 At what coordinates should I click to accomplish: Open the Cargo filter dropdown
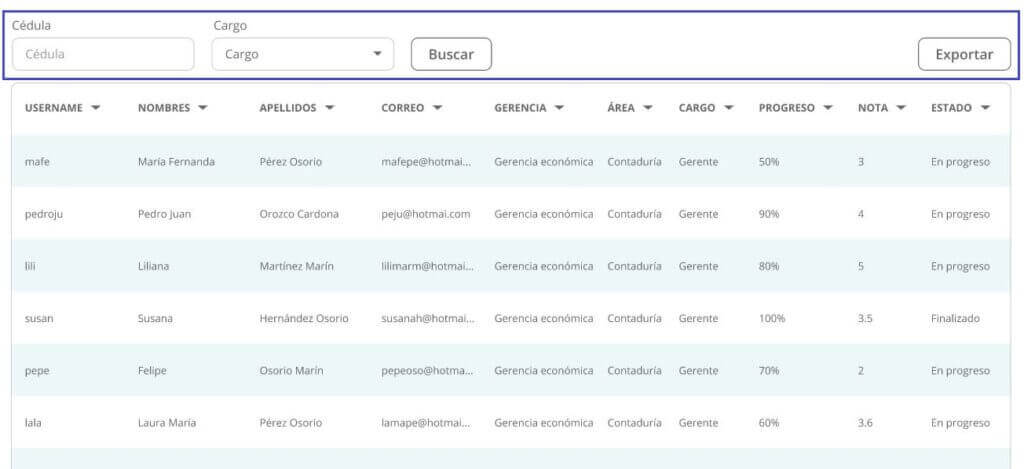click(302, 54)
